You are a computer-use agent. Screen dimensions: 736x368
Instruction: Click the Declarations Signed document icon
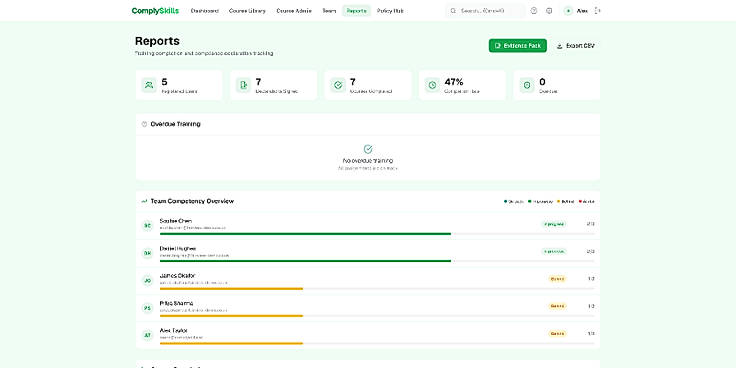tap(244, 85)
